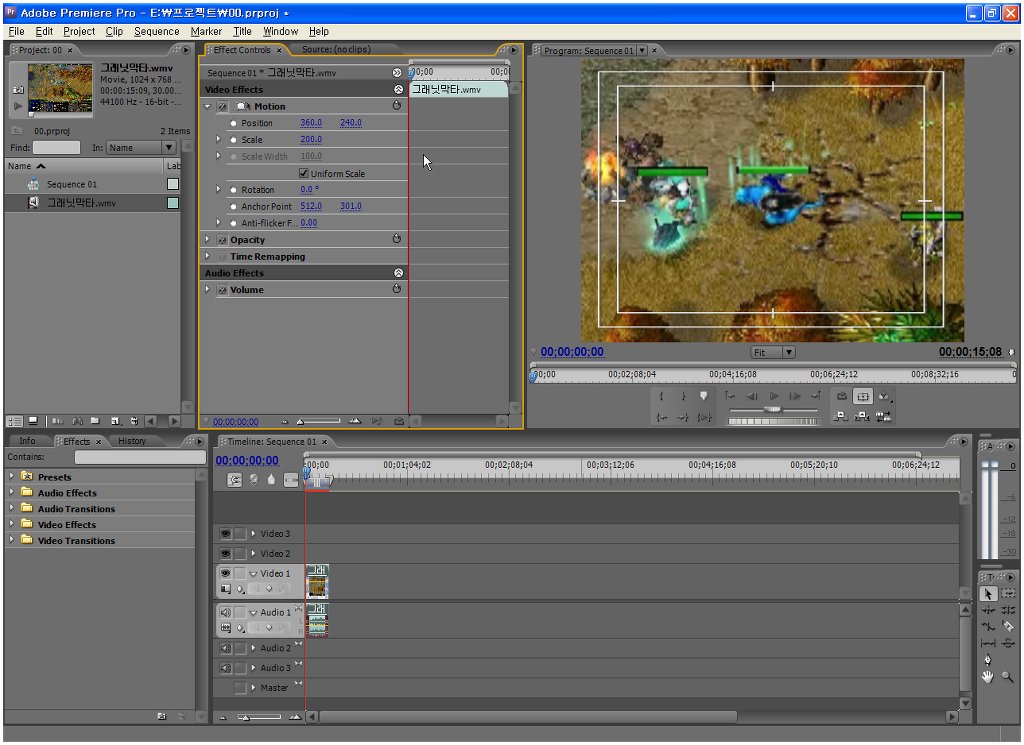This screenshot has height=745, width=1024.
Task: Click Set In Point in Program monitor
Action: (661, 397)
